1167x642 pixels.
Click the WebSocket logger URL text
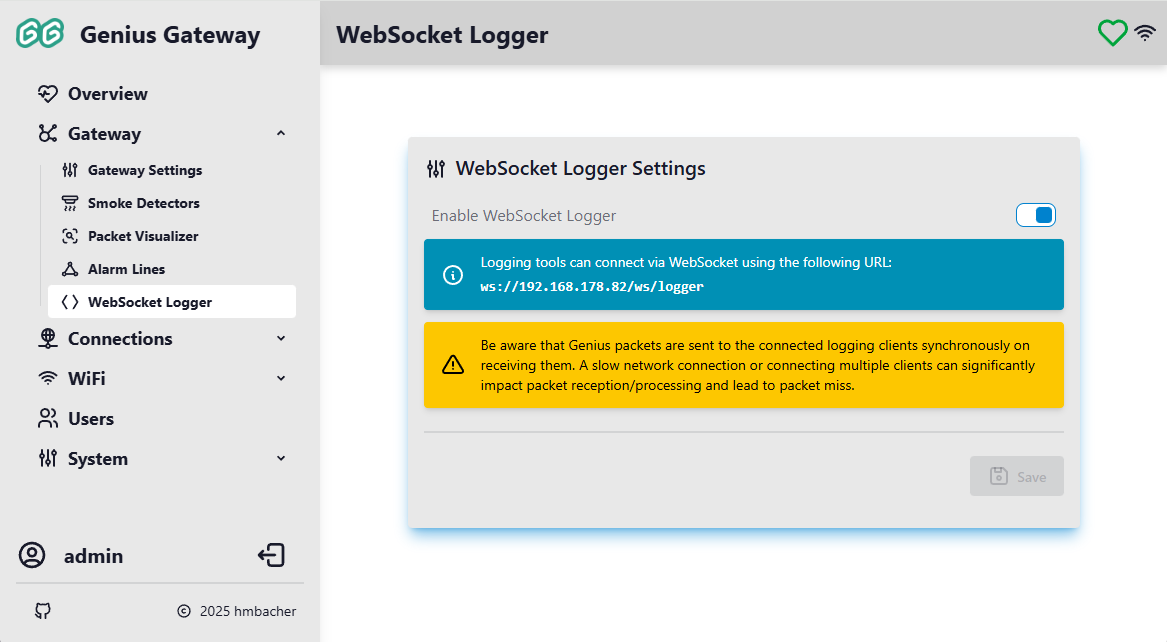(592, 286)
